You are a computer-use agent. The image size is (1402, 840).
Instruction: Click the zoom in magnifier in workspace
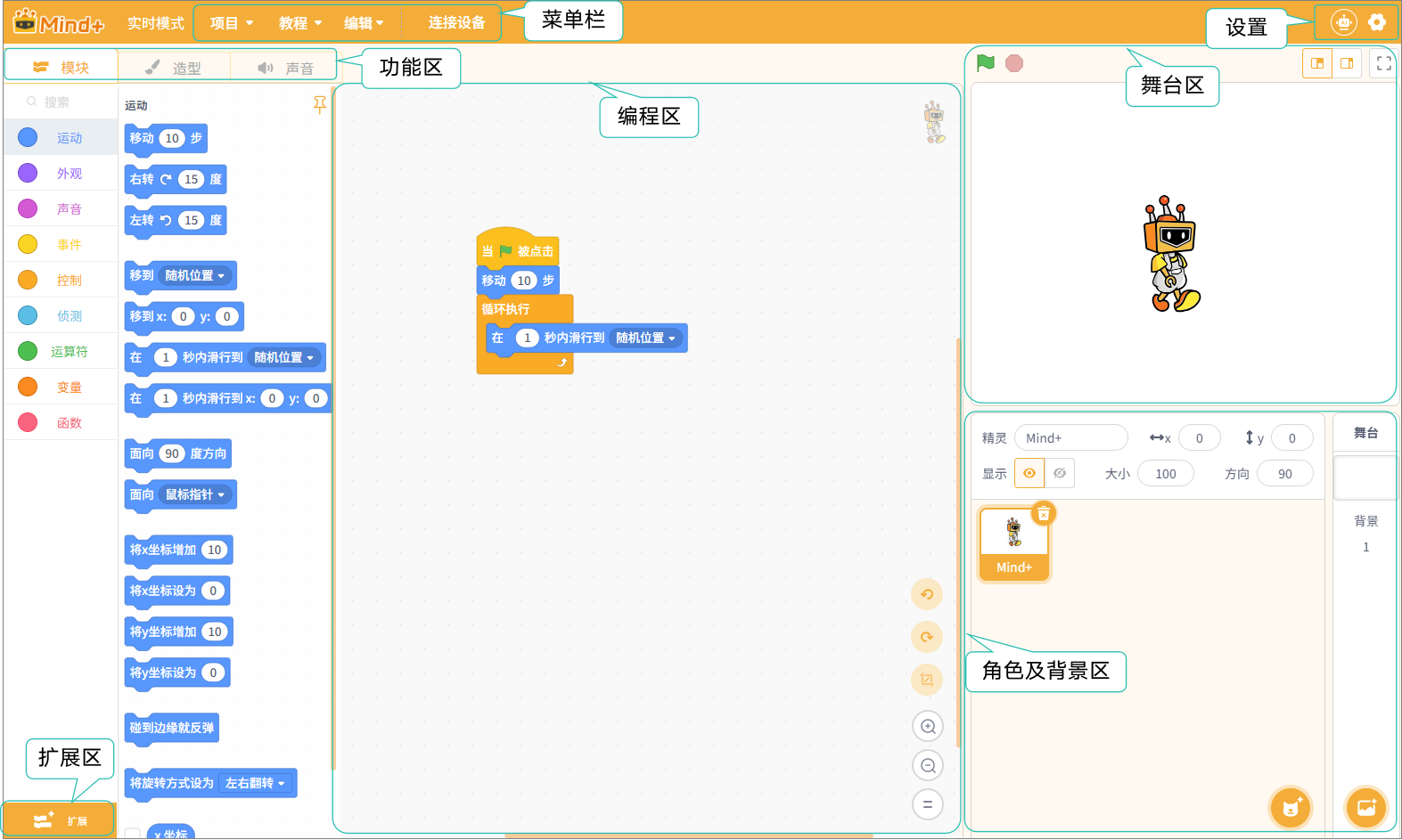pyautogui.click(x=927, y=726)
